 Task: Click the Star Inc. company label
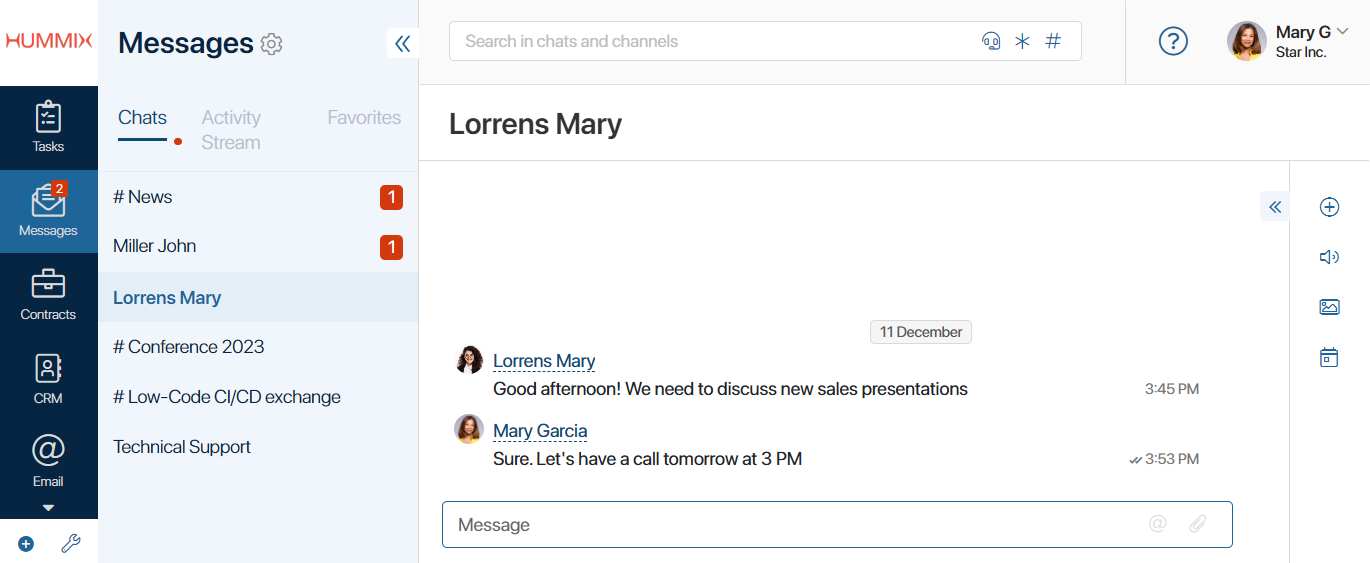(x=1301, y=52)
